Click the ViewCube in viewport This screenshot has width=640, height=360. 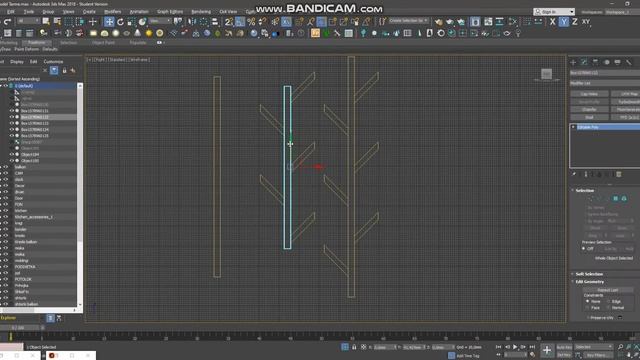[547, 74]
